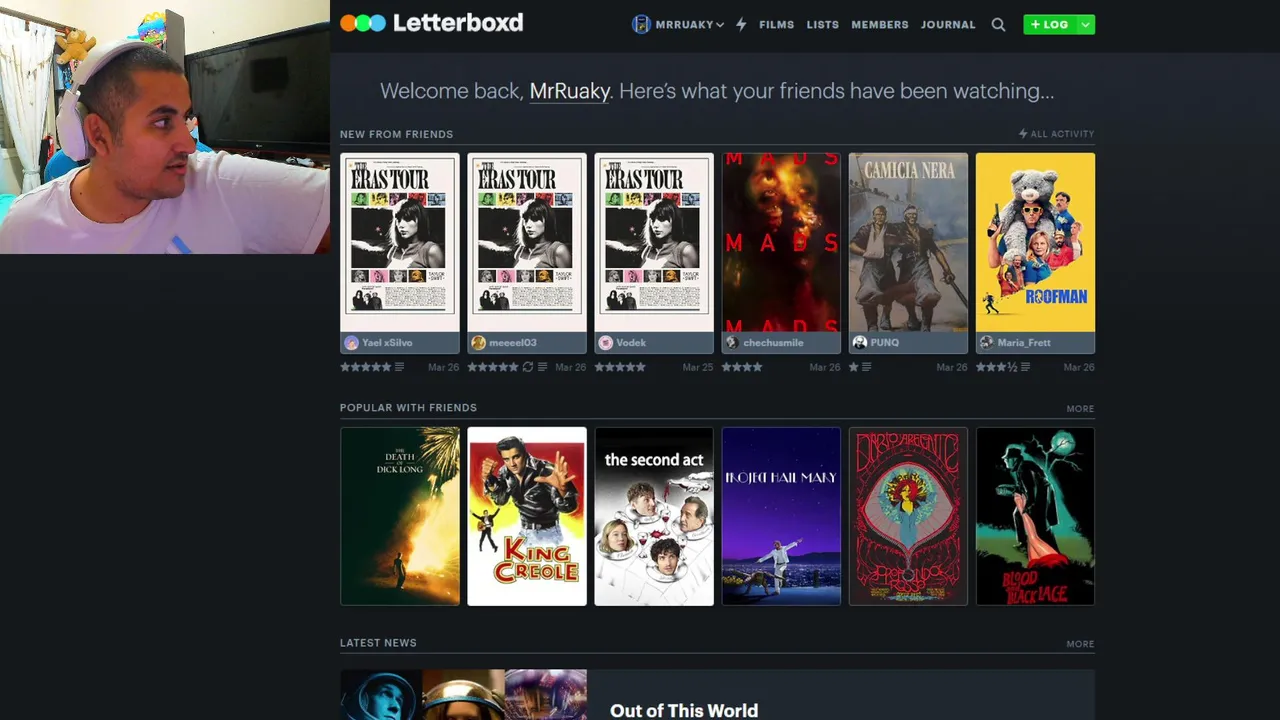Expand the MRRUAKY account dropdown

tap(719, 25)
